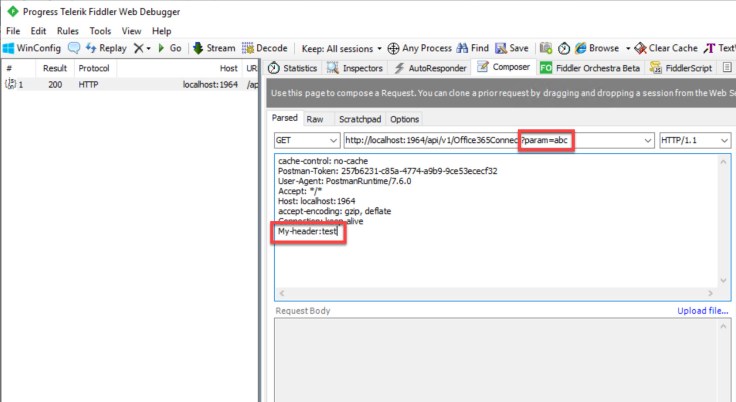736x402 pixels.
Task: Save sessions with the Save icon
Action: (x=512, y=48)
